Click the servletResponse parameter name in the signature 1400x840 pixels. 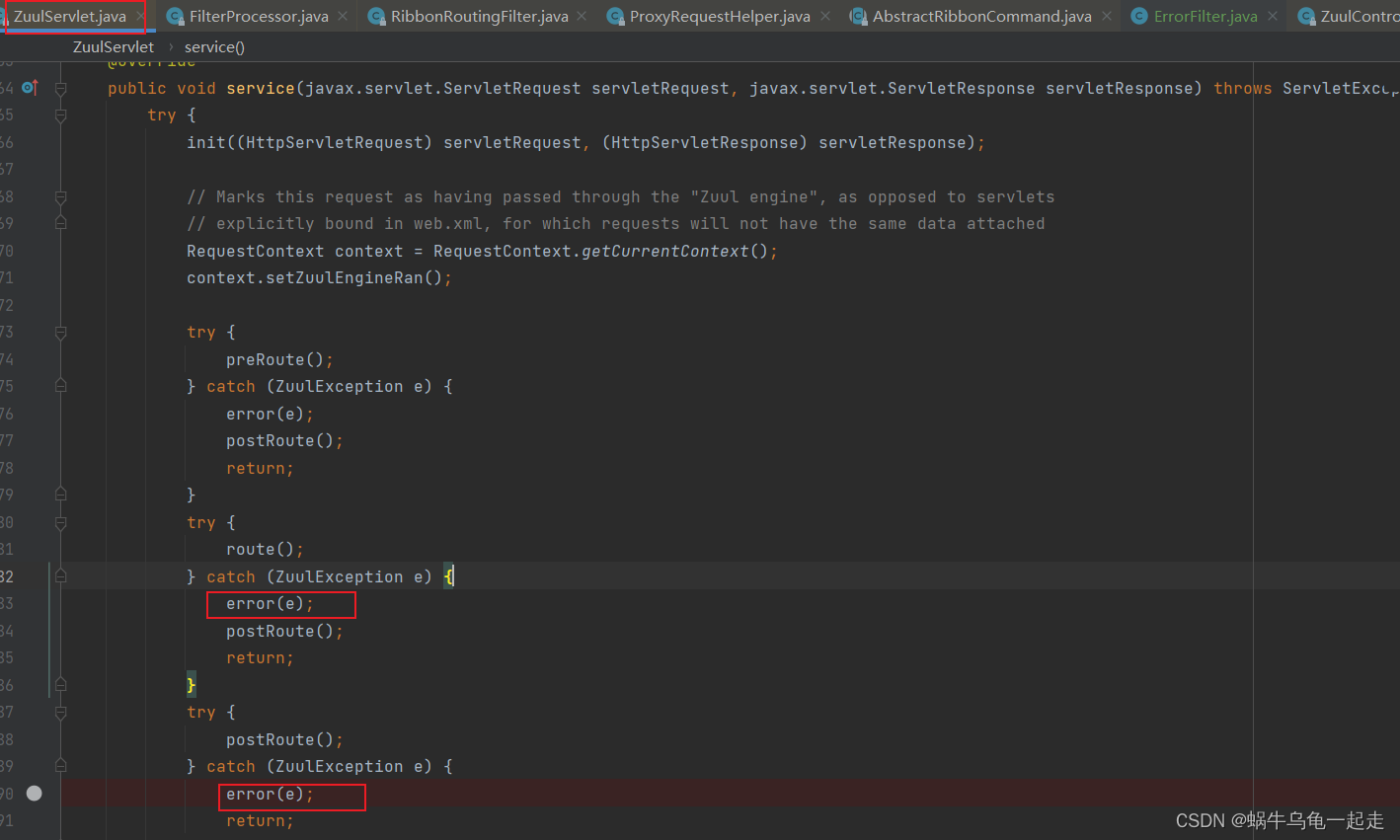pyautogui.click(x=1120, y=89)
